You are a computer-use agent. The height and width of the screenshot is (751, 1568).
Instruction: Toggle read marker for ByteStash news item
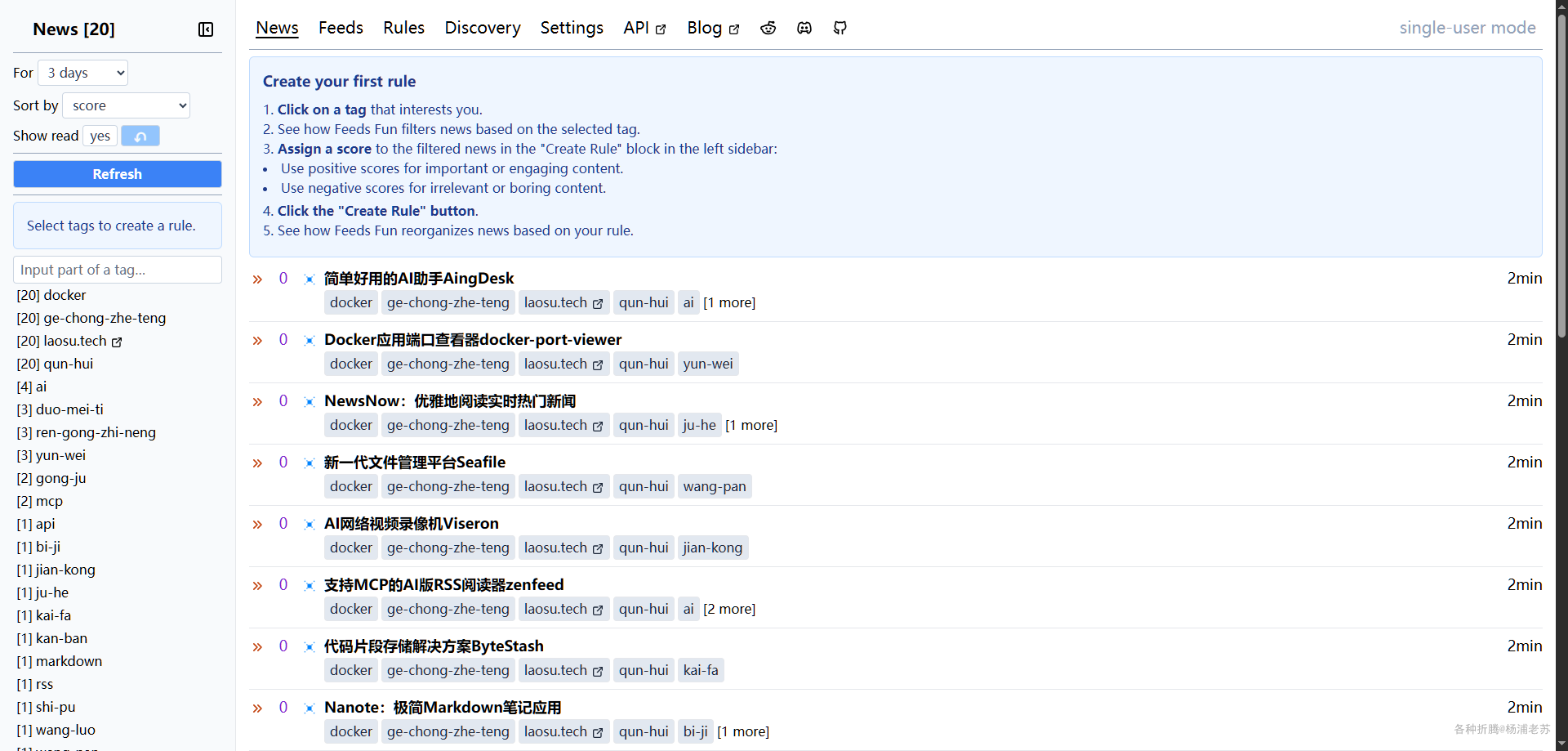pos(310,647)
